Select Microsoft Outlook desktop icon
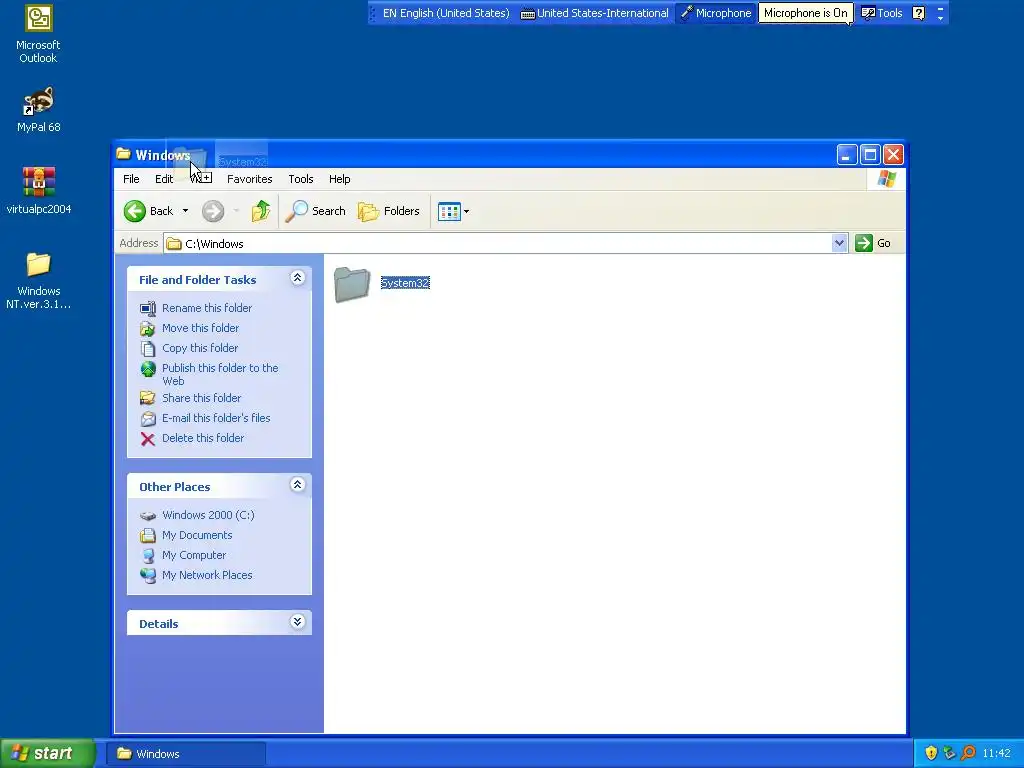This screenshot has width=1024, height=768. click(x=38, y=35)
